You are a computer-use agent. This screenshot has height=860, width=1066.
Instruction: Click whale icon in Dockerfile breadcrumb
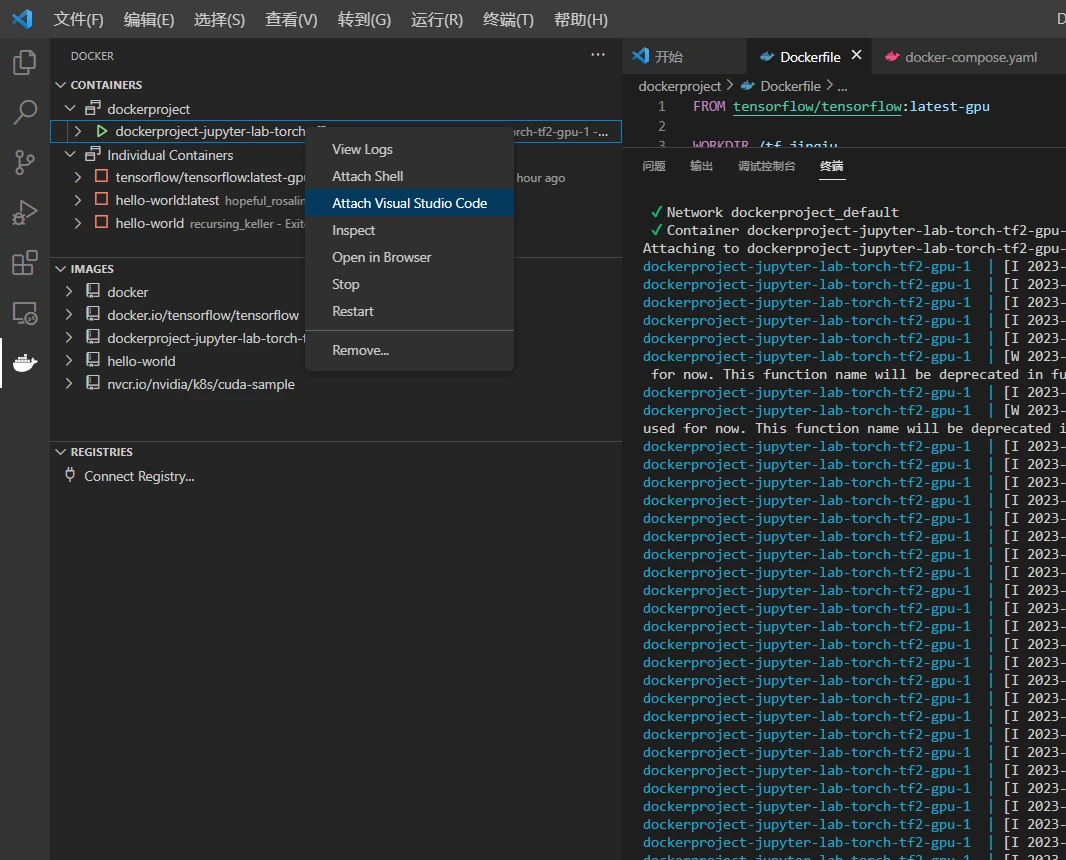click(748, 86)
